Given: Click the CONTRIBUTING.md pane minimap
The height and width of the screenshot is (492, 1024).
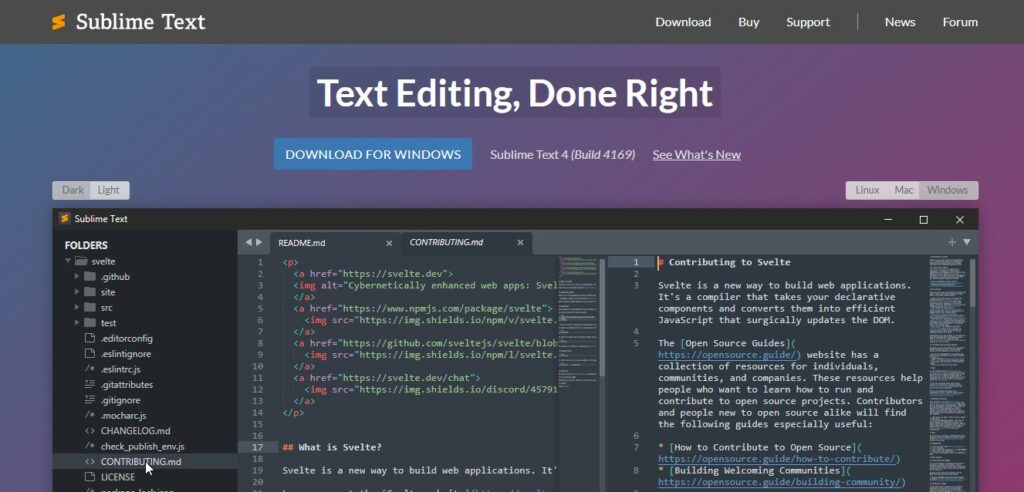Looking at the screenshot, I should (948, 373).
